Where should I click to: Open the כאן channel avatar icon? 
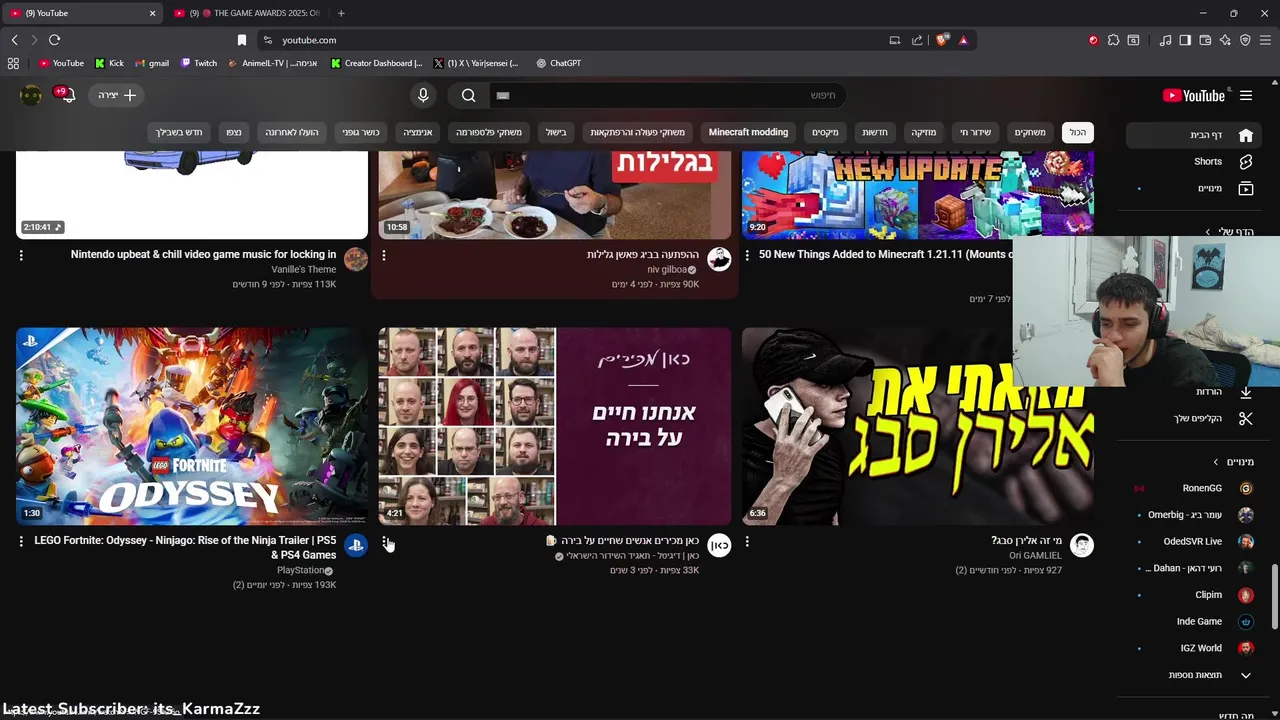tap(719, 545)
